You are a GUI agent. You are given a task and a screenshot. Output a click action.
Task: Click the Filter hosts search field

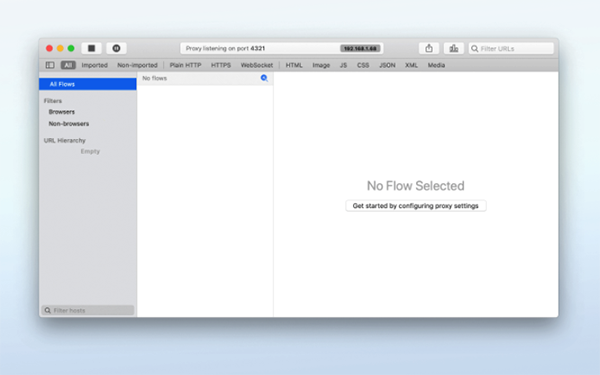pyautogui.click(x=88, y=310)
